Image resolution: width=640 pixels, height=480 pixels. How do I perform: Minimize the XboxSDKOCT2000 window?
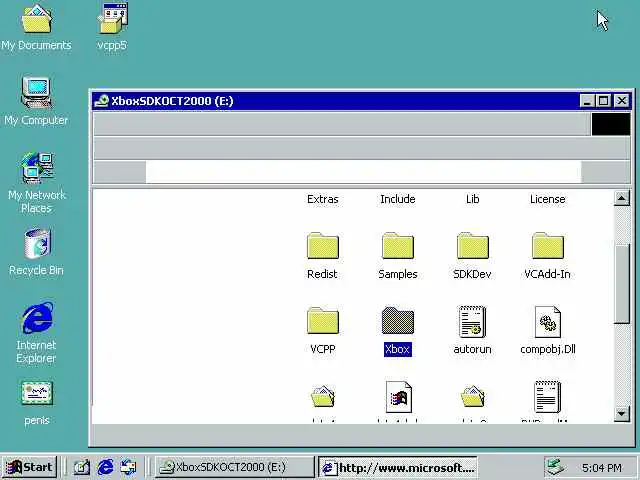pos(587,100)
